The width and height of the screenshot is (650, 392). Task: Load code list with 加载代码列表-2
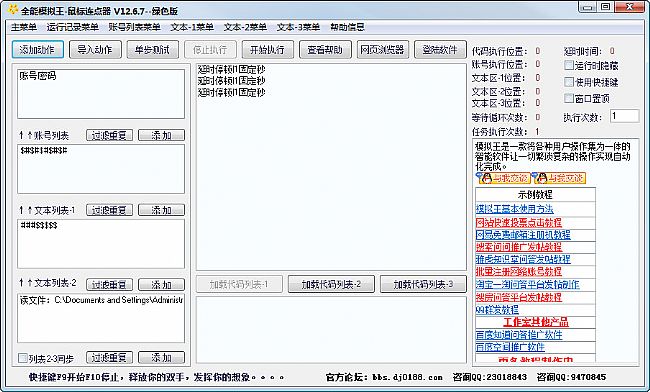click(x=331, y=284)
